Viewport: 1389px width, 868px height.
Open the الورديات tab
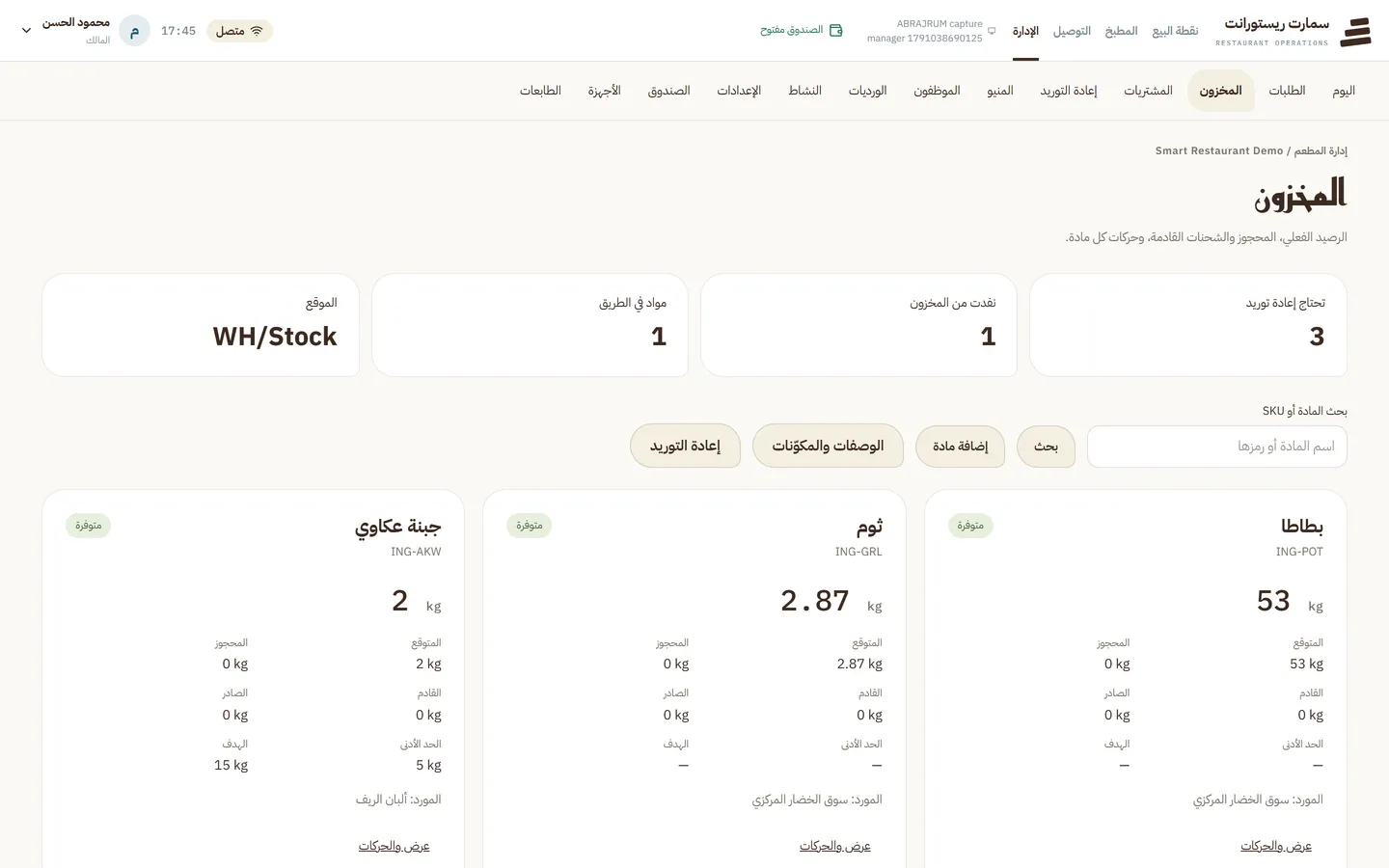point(867,91)
